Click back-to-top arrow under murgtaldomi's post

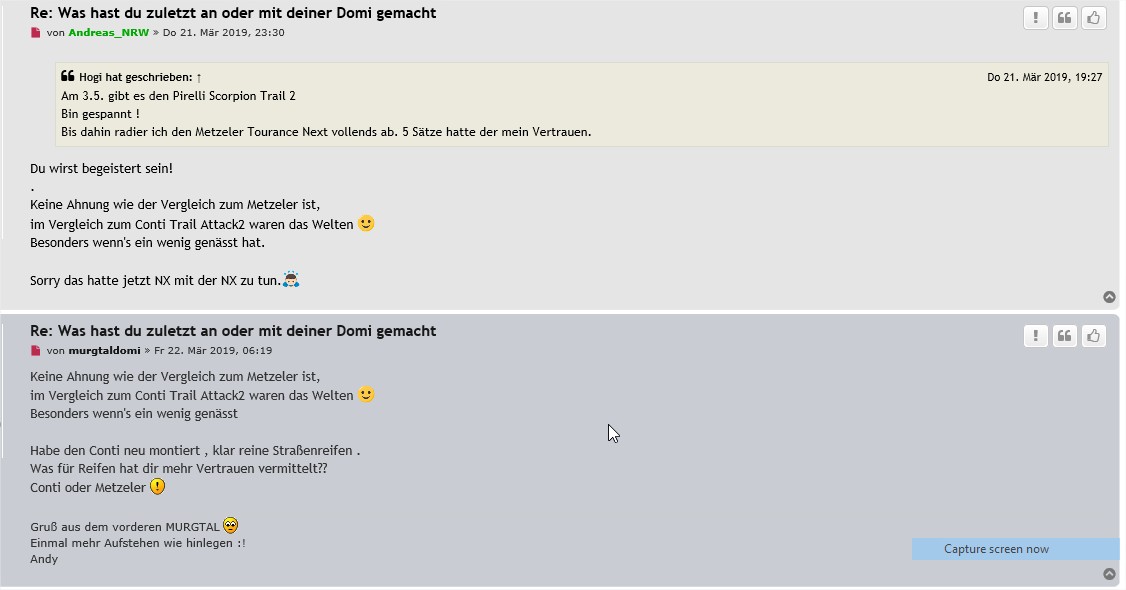click(x=1109, y=574)
